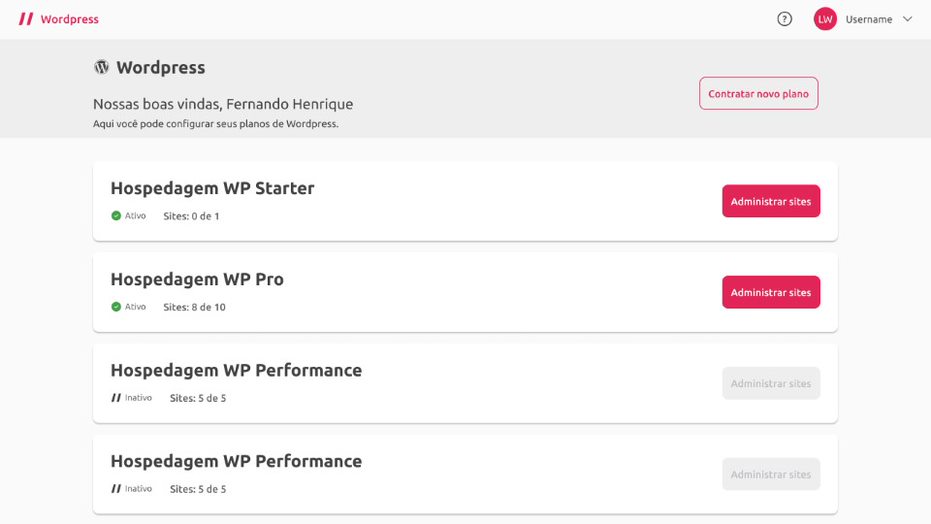Select the Hospedagem WP Pro title
Image resolution: width=931 pixels, height=524 pixels.
tap(197, 279)
